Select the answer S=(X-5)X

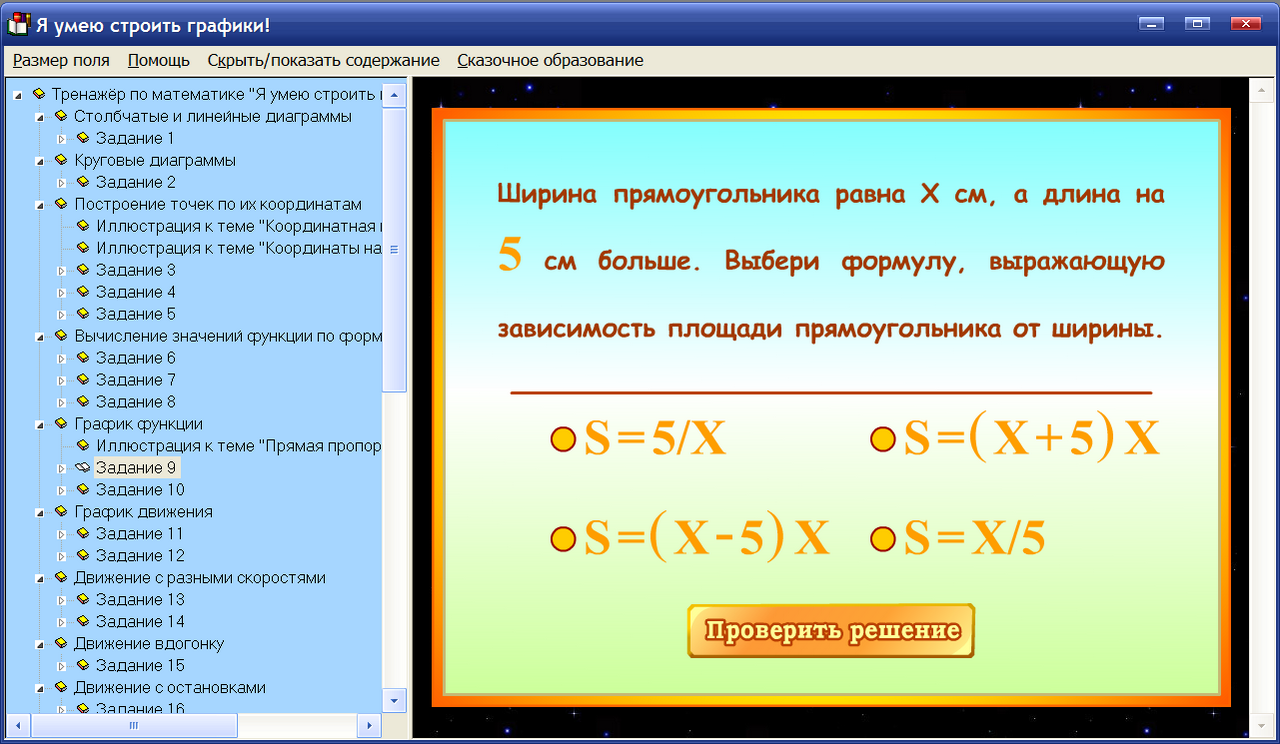coord(565,537)
